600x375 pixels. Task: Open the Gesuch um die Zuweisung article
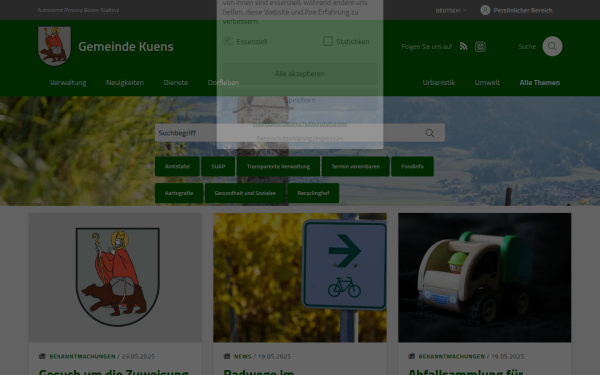tap(114, 372)
